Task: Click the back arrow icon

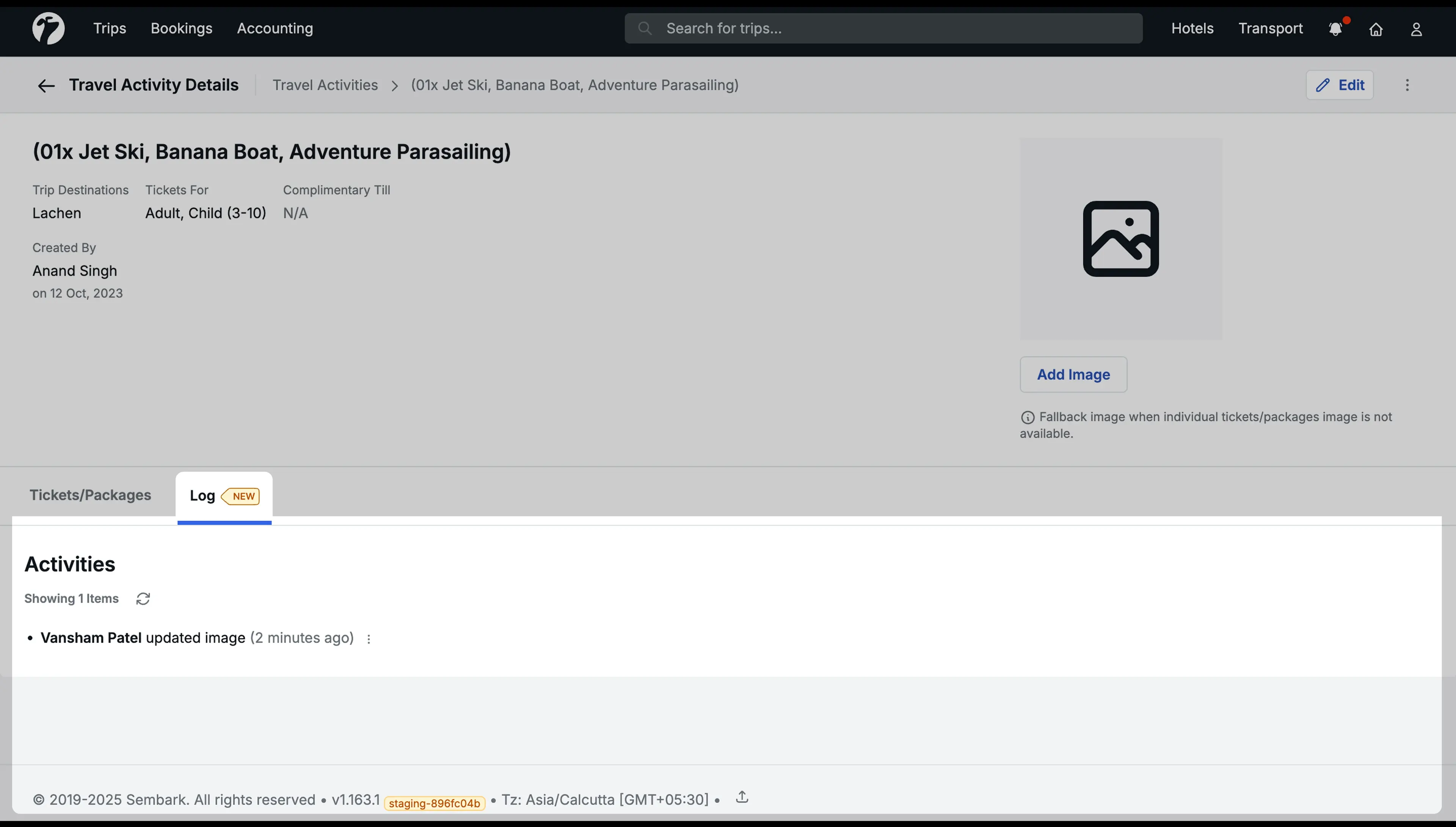Action: (46, 86)
